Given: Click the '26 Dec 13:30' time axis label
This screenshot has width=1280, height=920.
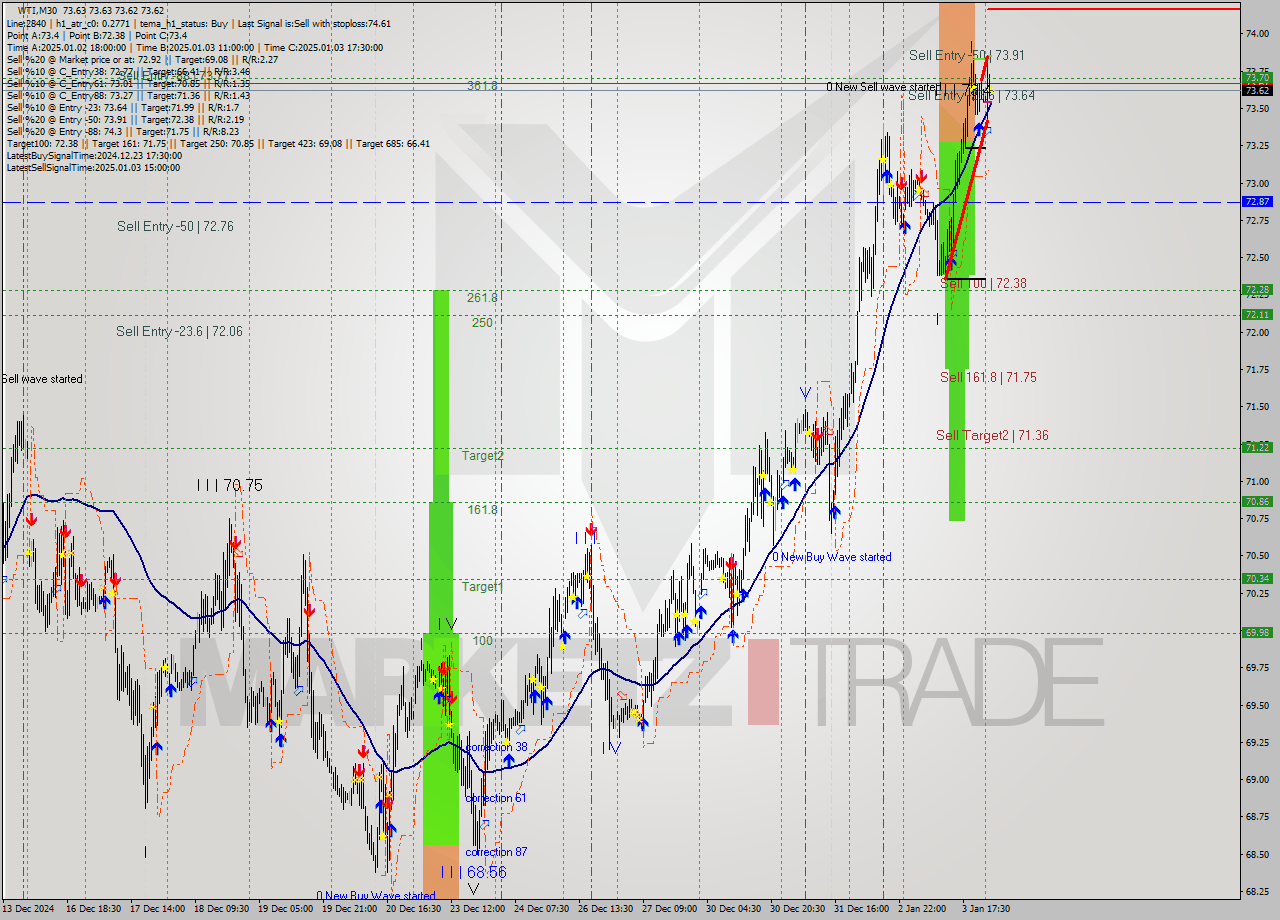Looking at the screenshot, I should [607, 909].
